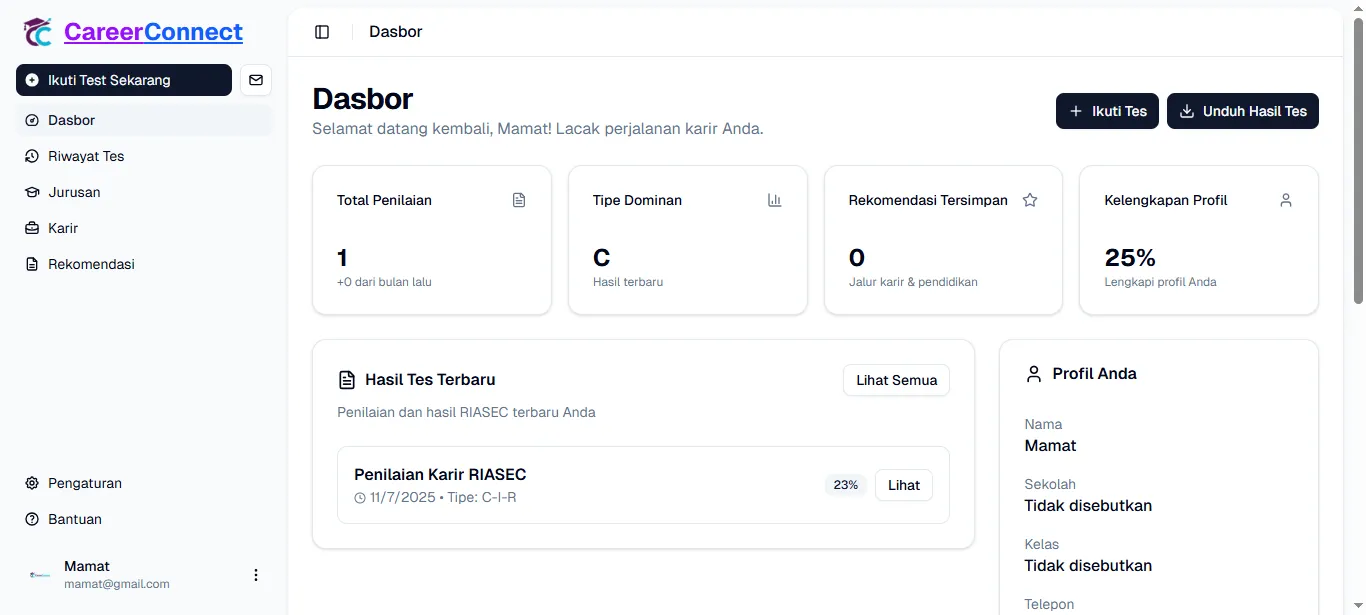Click the 23% score badge
This screenshot has width=1366, height=615.
[845, 485]
